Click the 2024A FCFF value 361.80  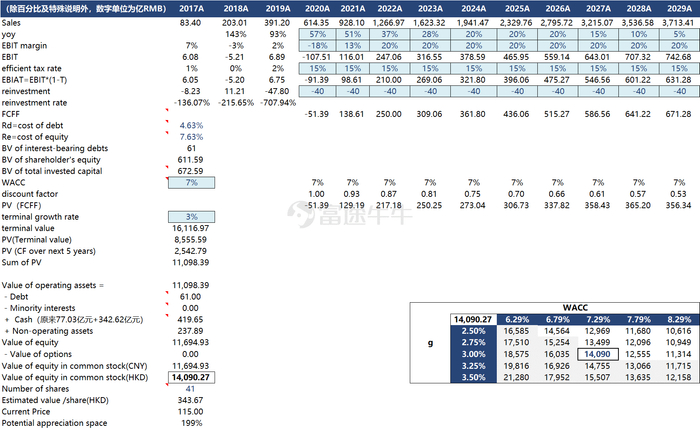[473, 114]
